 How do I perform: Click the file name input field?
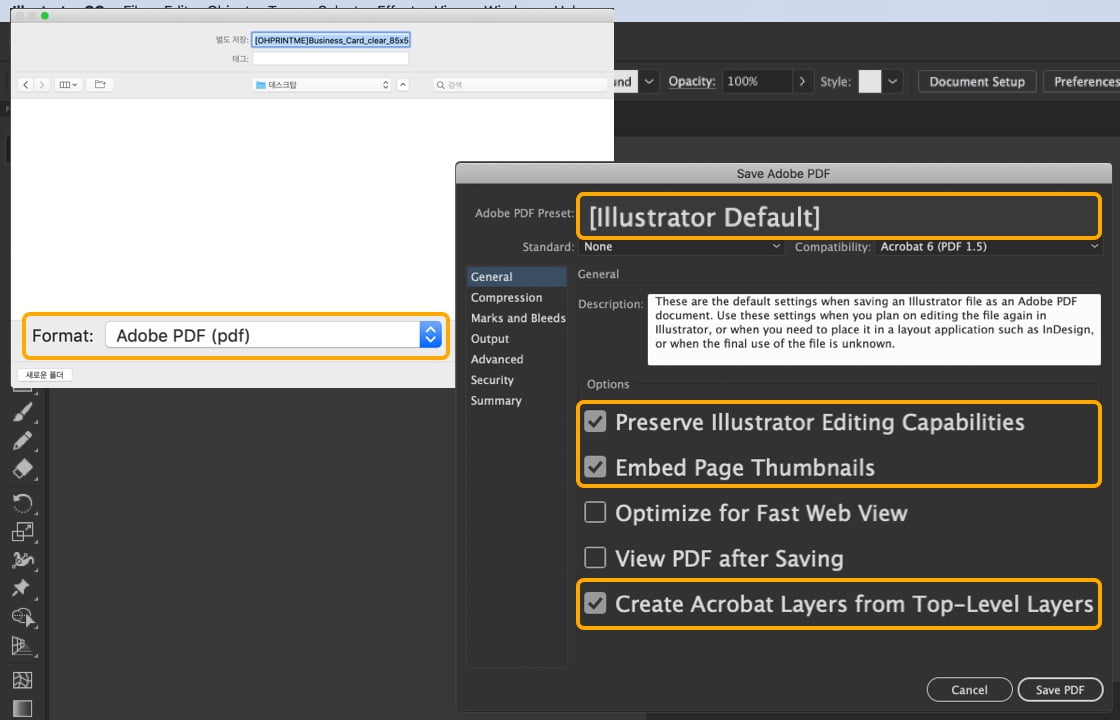(x=330, y=40)
